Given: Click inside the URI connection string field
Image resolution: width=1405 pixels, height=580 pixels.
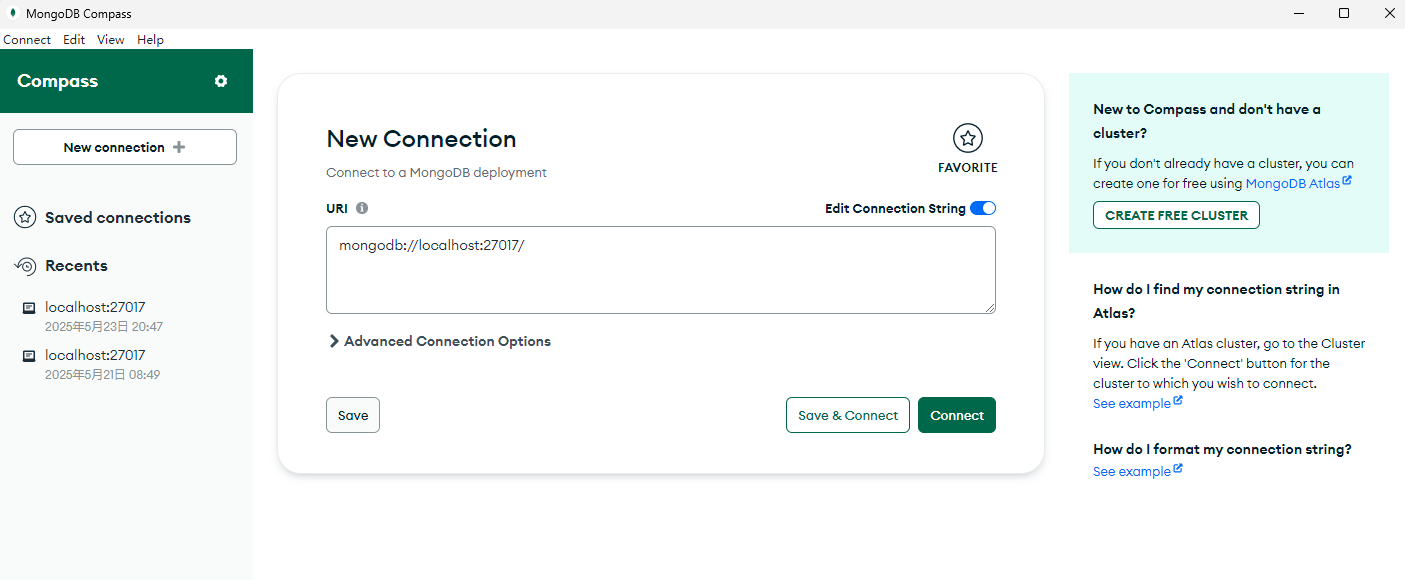Looking at the screenshot, I should (x=661, y=270).
